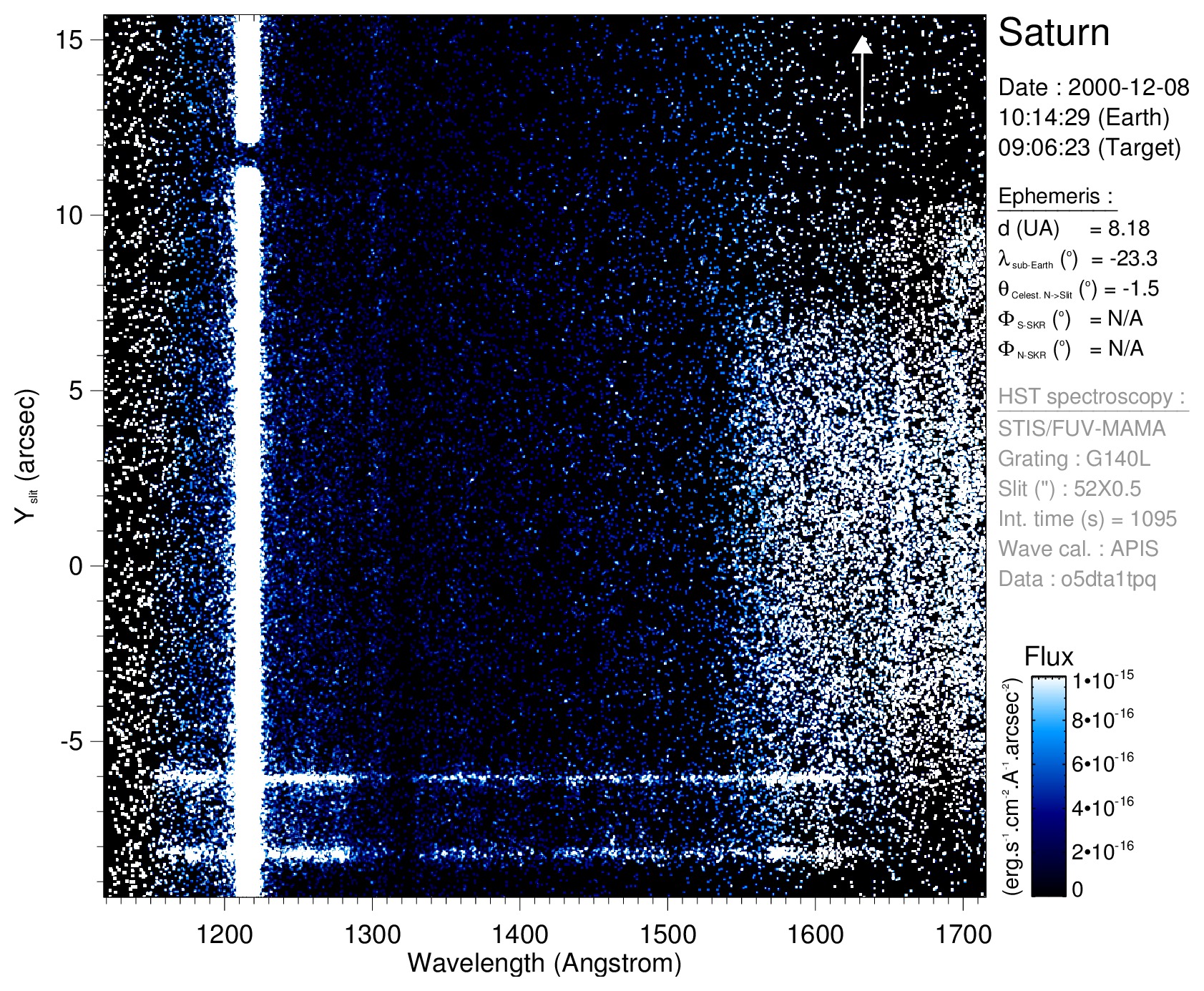
Task: Click the 'Int. time (s) = 1095' text
Action: click(x=1087, y=519)
